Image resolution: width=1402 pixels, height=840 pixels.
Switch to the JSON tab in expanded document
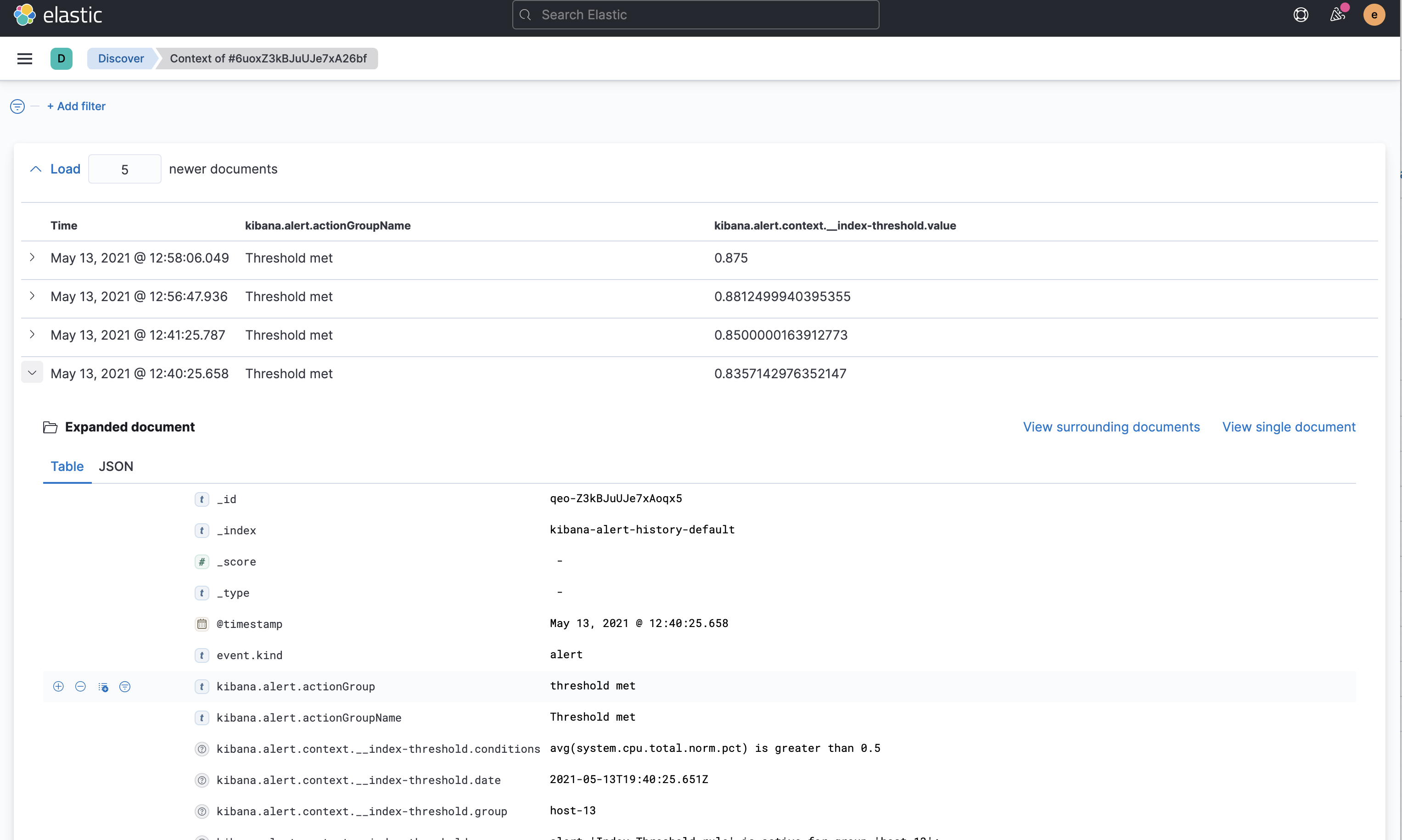[x=115, y=465]
